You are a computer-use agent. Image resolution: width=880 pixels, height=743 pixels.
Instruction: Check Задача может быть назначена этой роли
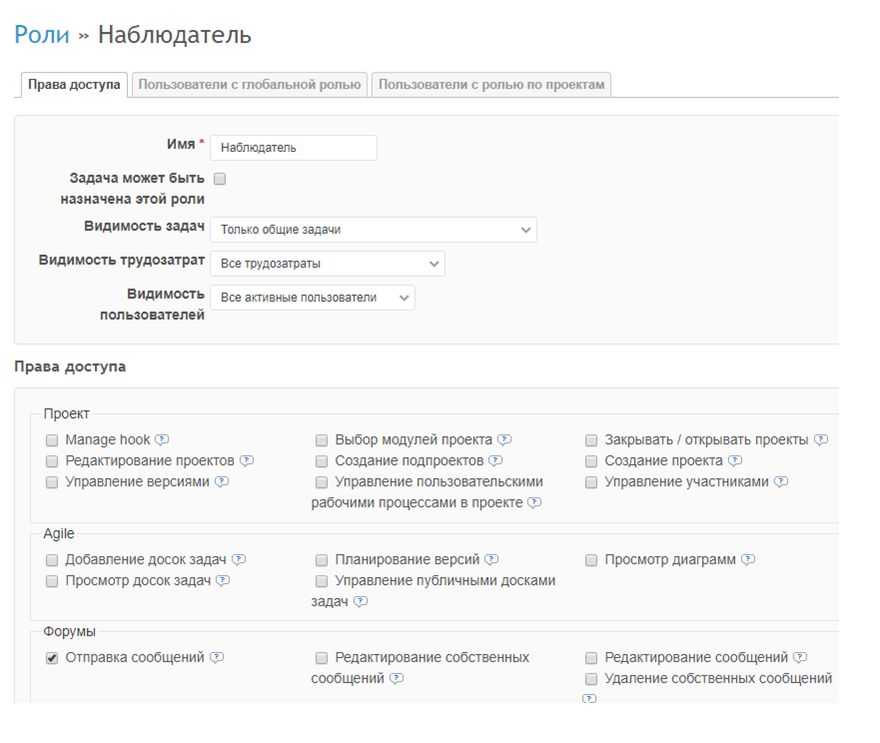click(x=220, y=179)
